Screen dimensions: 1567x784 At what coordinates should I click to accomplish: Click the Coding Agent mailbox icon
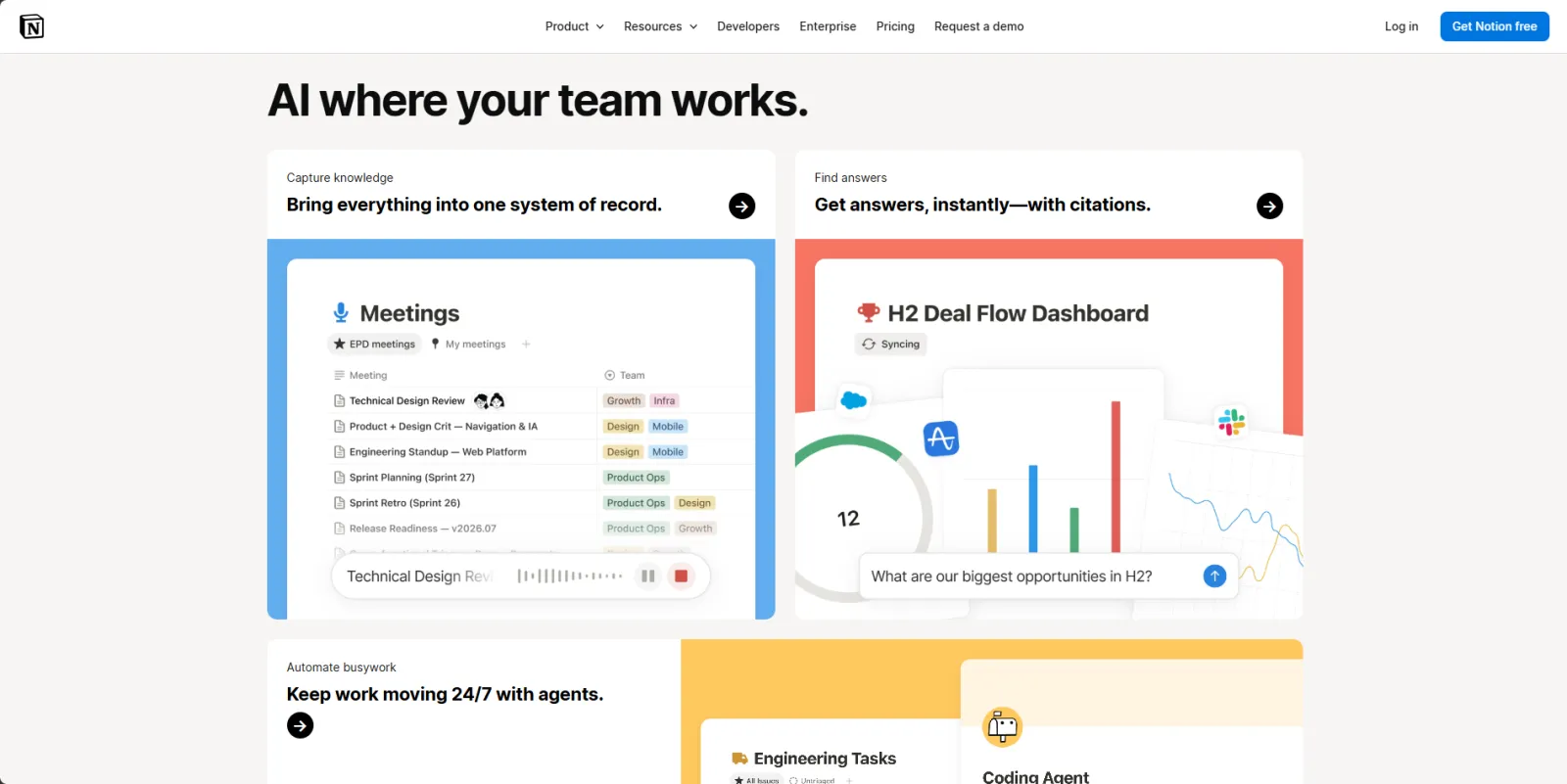[1002, 726]
